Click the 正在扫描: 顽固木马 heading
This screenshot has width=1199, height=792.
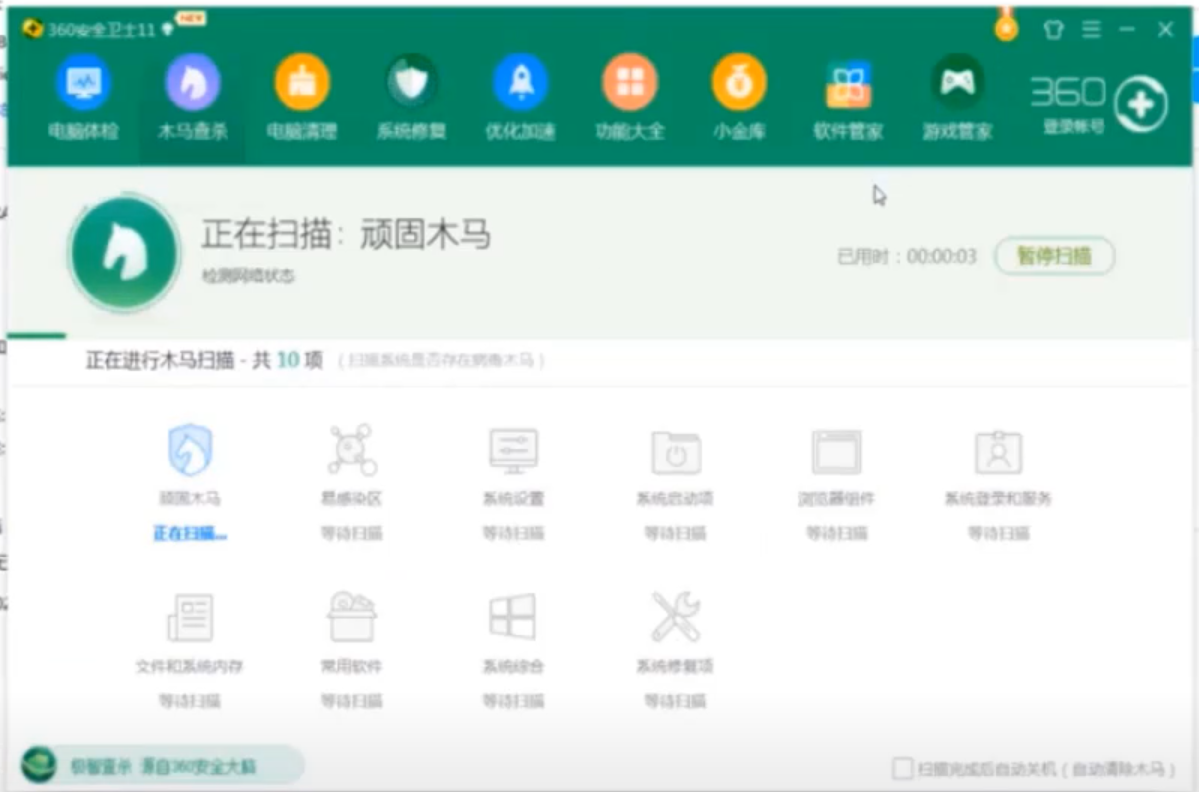point(346,233)
